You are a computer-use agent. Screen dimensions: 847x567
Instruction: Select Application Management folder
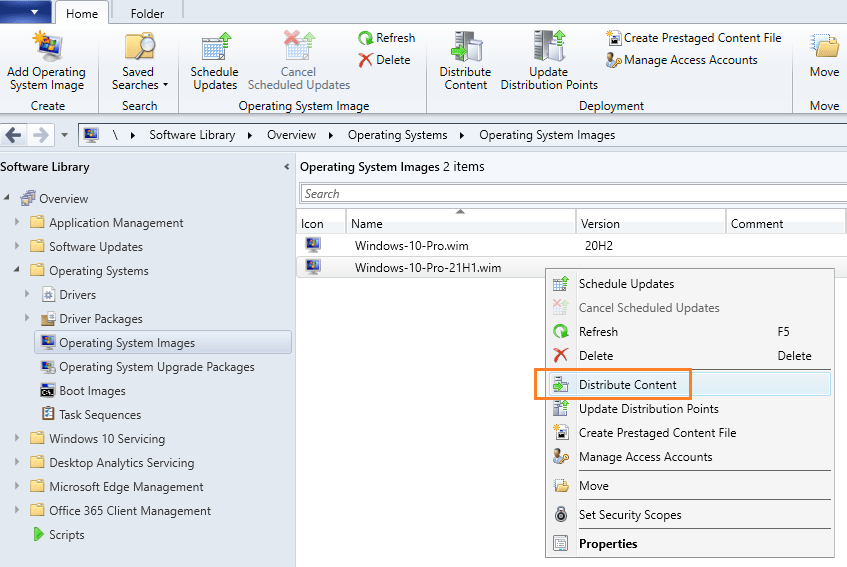(107, 222)
